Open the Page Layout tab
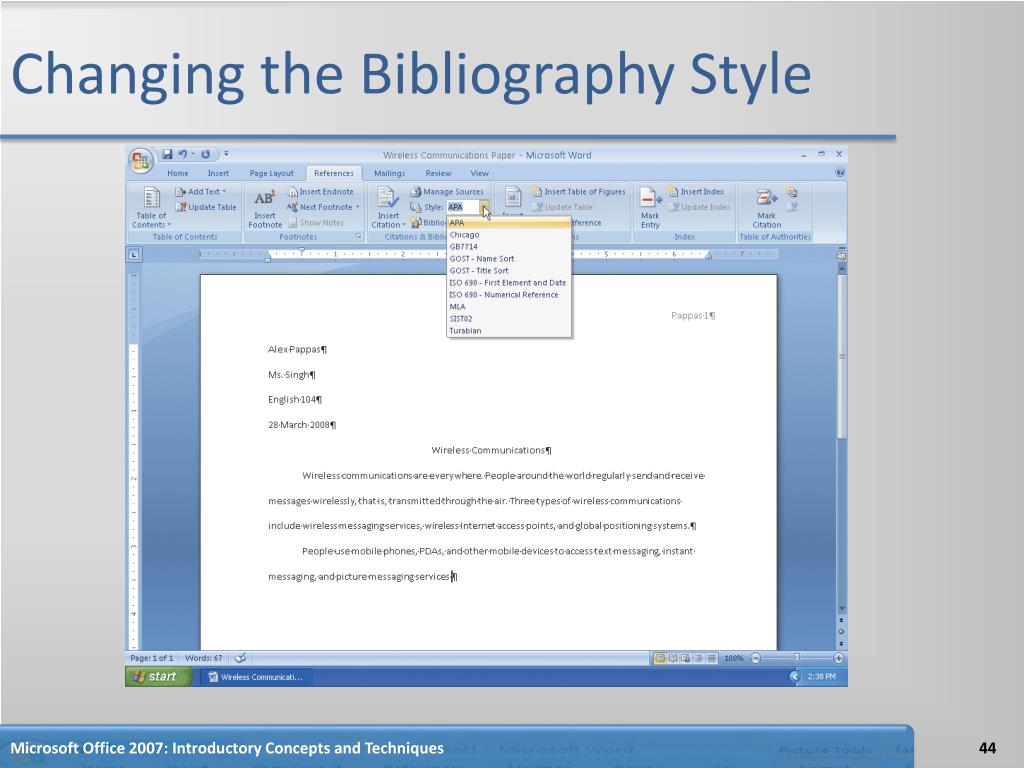This screenshot has width=1024, height=768. pyautogui.click(x=272, y=173)
